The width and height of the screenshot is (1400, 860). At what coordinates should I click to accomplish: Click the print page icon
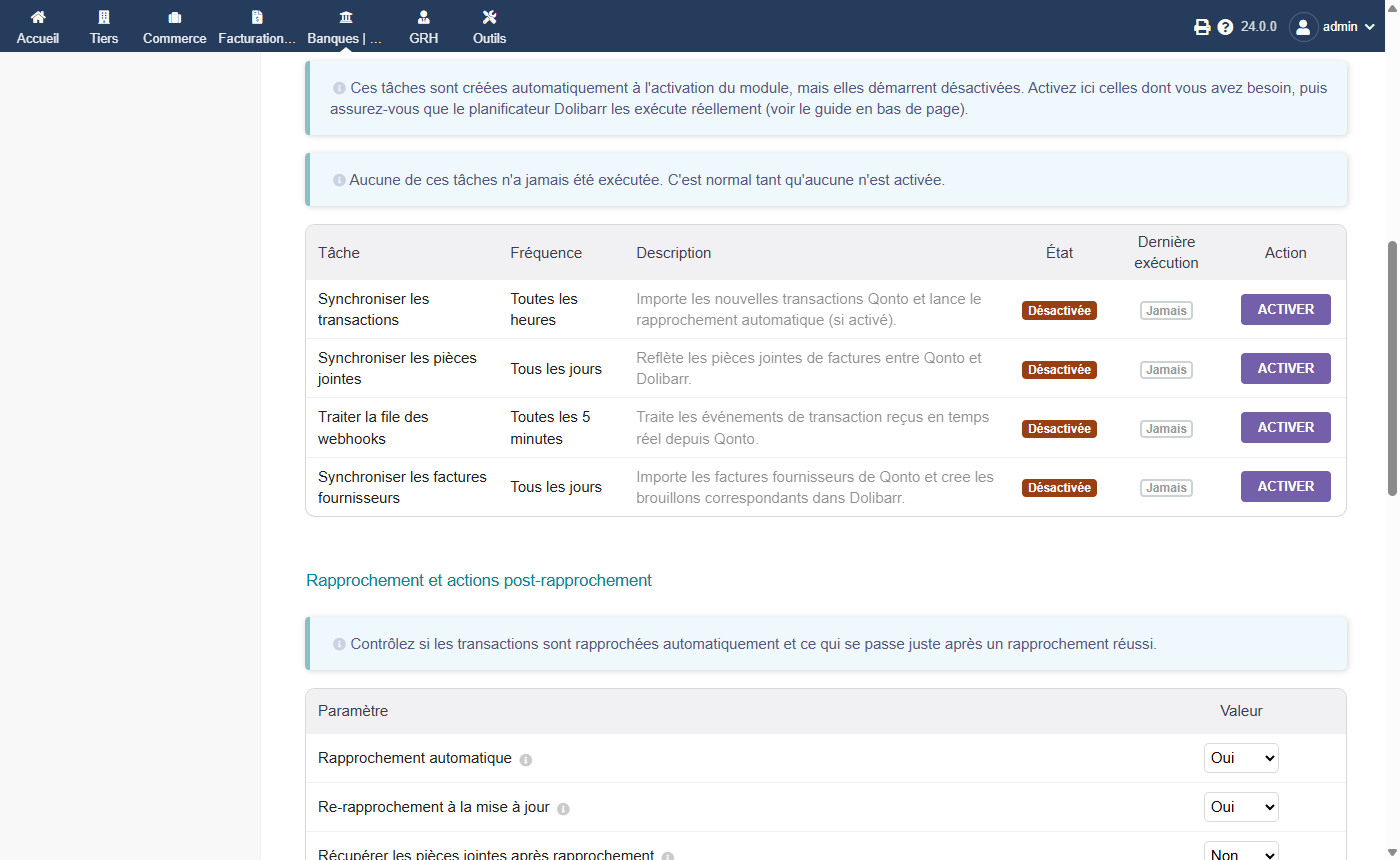tap(1202, 27)
